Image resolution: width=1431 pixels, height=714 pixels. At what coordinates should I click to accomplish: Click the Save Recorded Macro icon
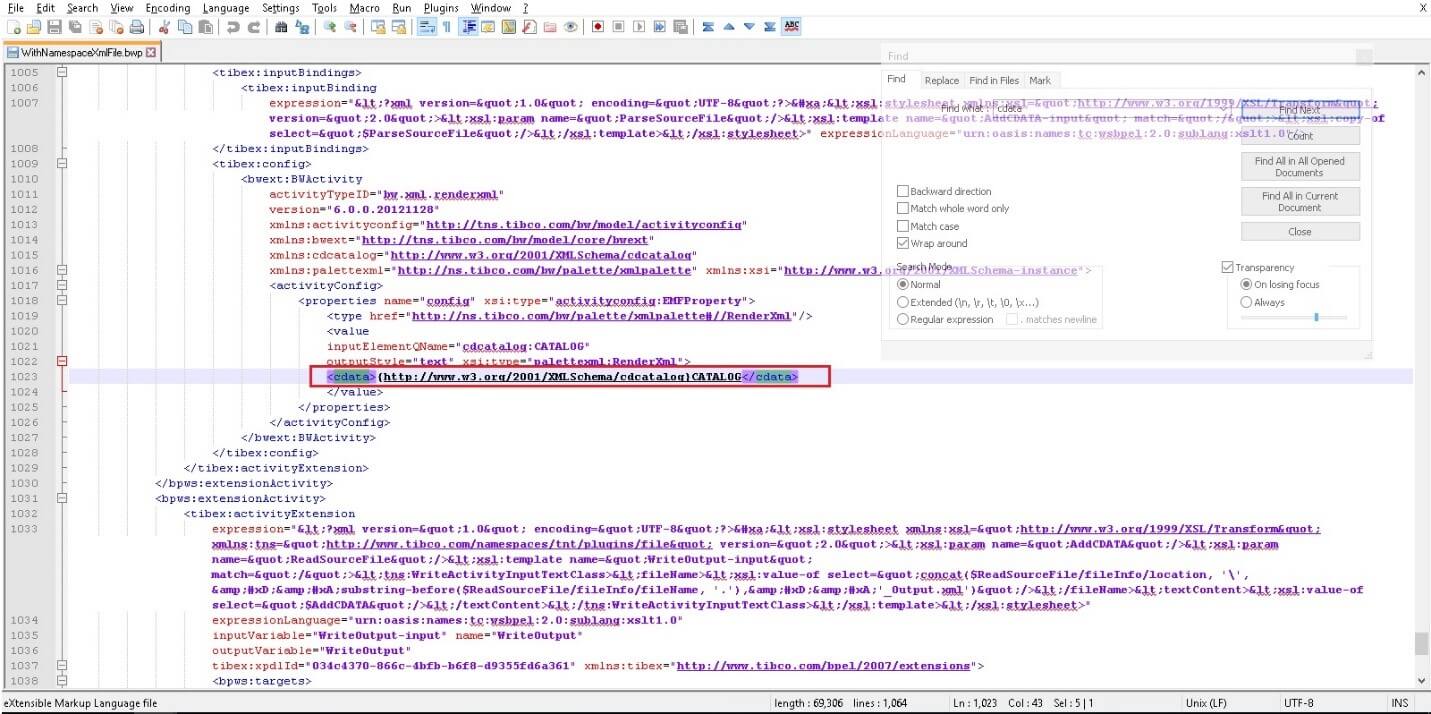pos(680,26)
